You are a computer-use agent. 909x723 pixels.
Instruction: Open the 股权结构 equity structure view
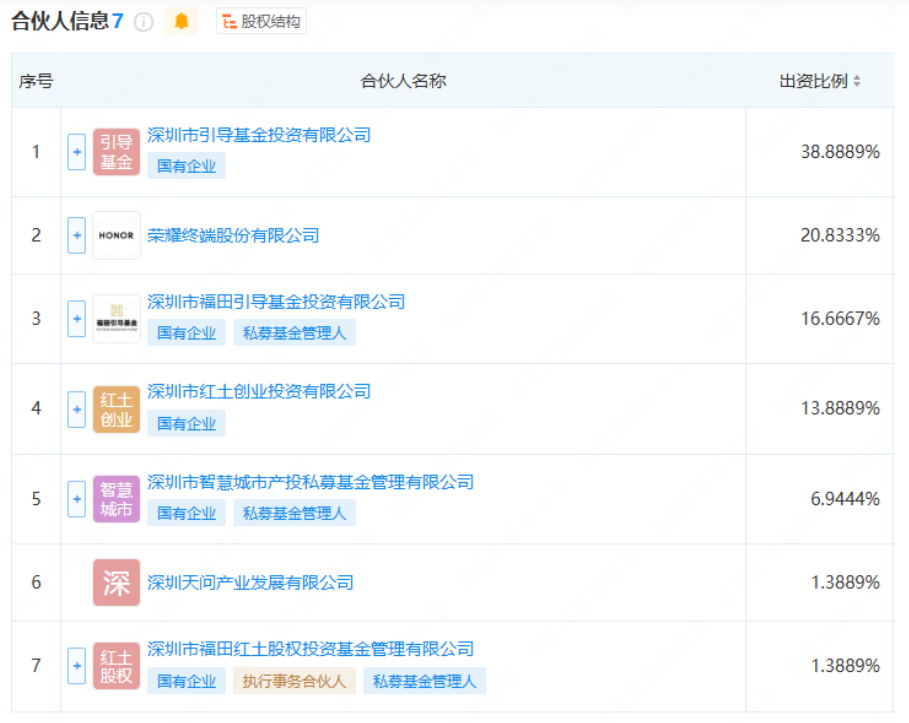(x=261, y=21)
